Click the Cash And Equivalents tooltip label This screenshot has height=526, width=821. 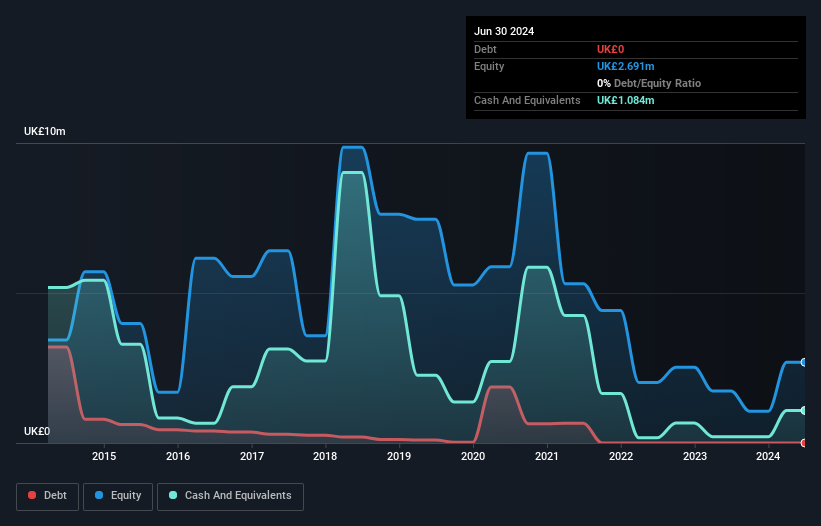(527, 100)
